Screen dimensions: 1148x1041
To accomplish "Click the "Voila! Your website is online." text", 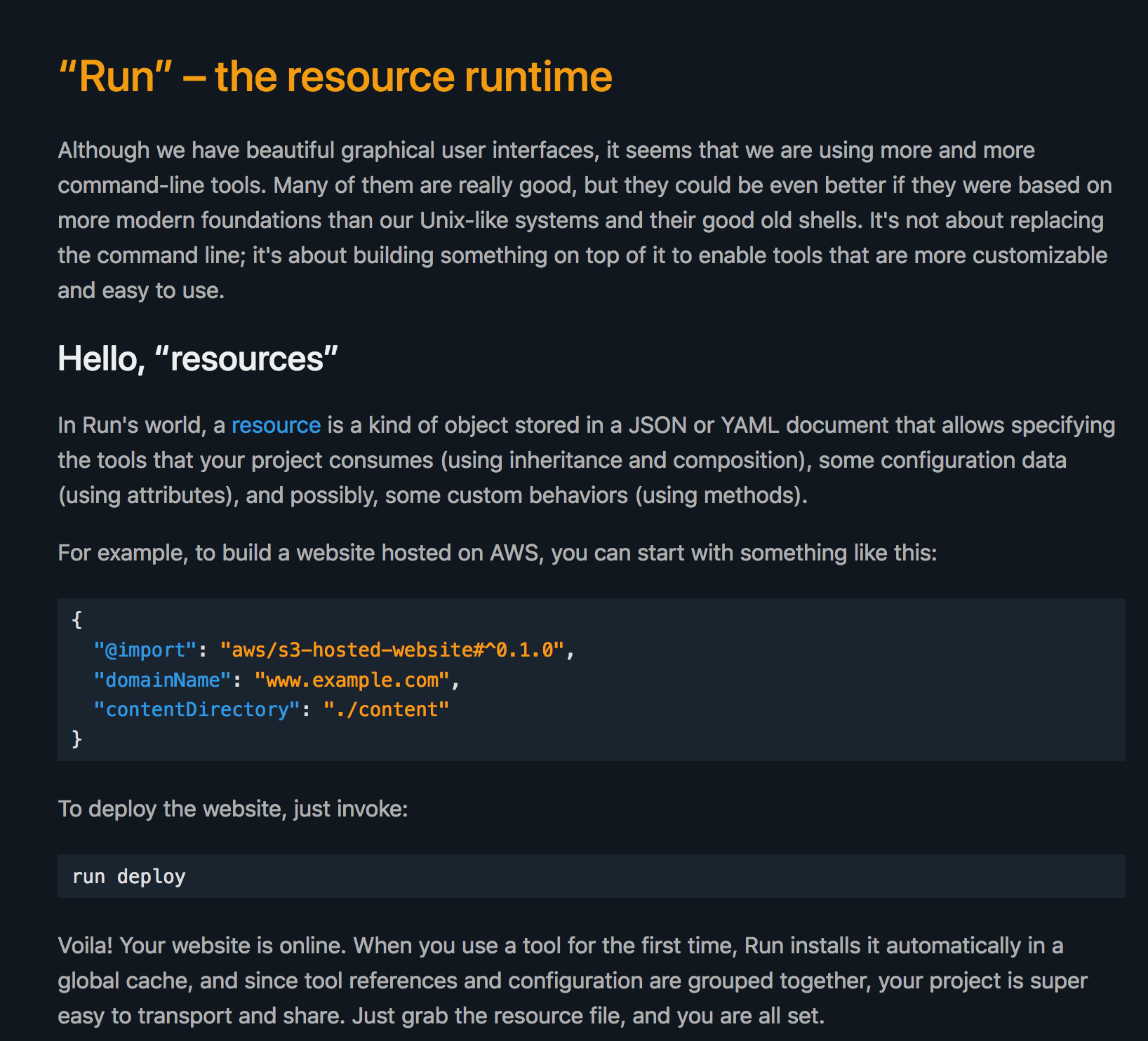I will tap(202, 946).
